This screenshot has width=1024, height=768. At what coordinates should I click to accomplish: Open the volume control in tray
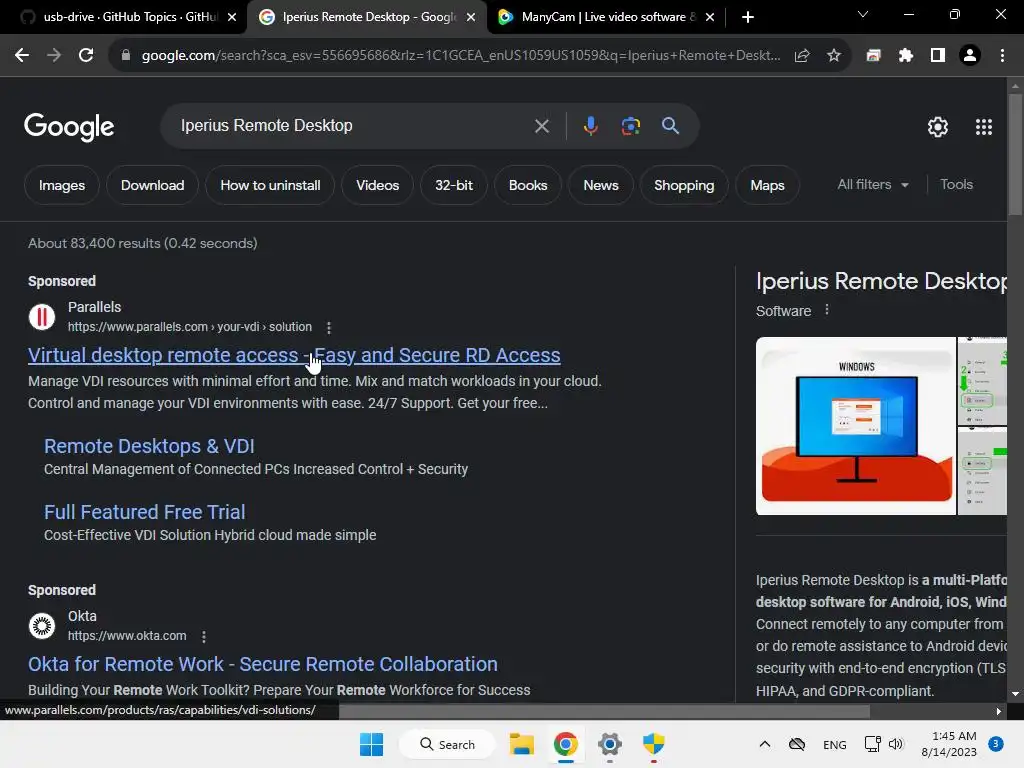click(x=896, y=744)
